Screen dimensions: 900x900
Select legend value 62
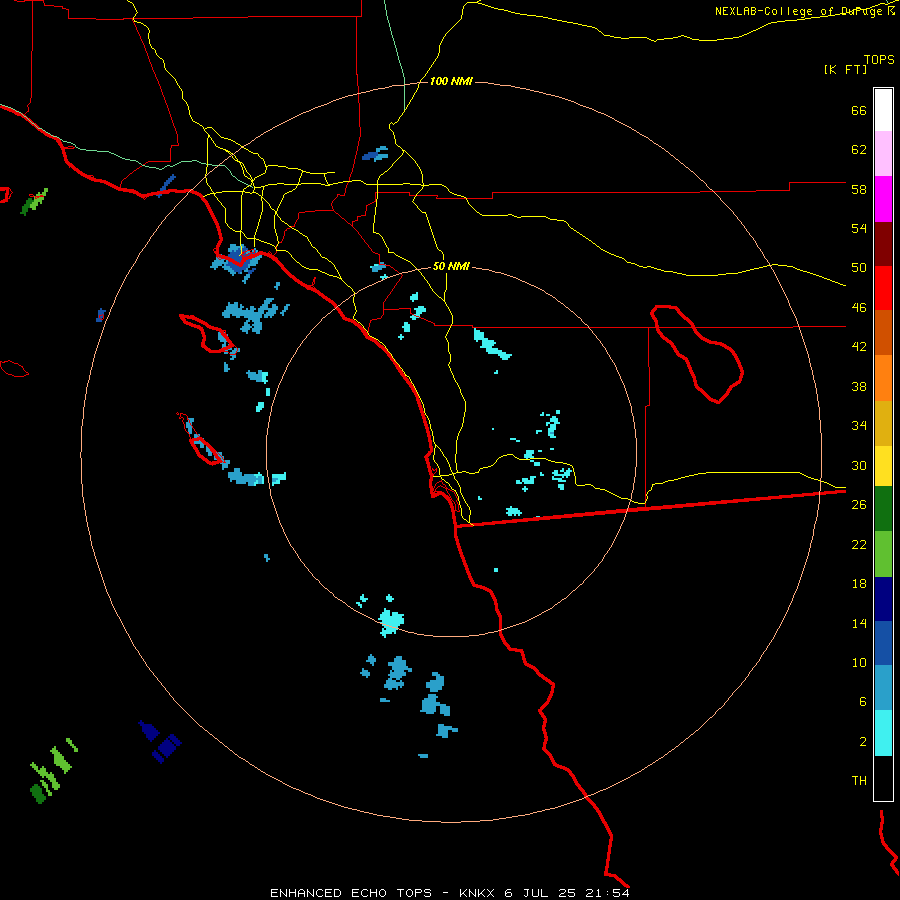859,150
